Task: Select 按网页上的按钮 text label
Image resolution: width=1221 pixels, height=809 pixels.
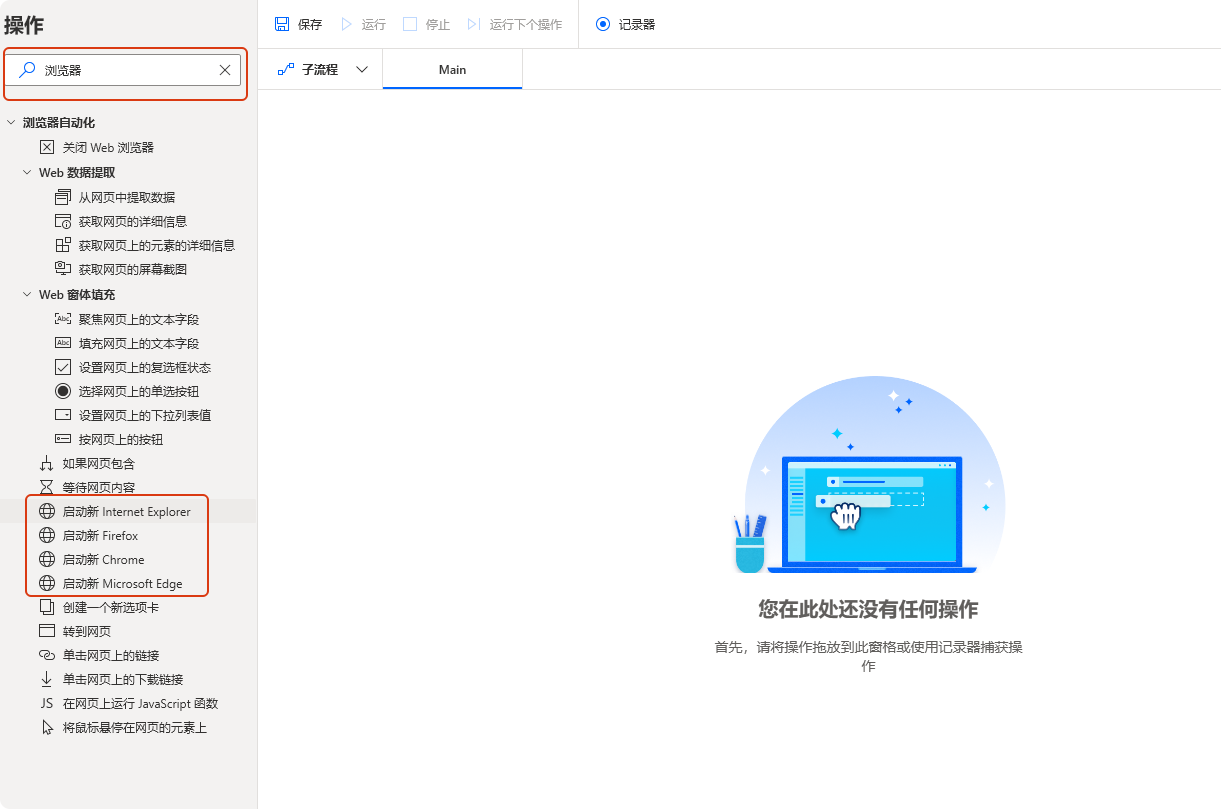Action: (121, 440)
